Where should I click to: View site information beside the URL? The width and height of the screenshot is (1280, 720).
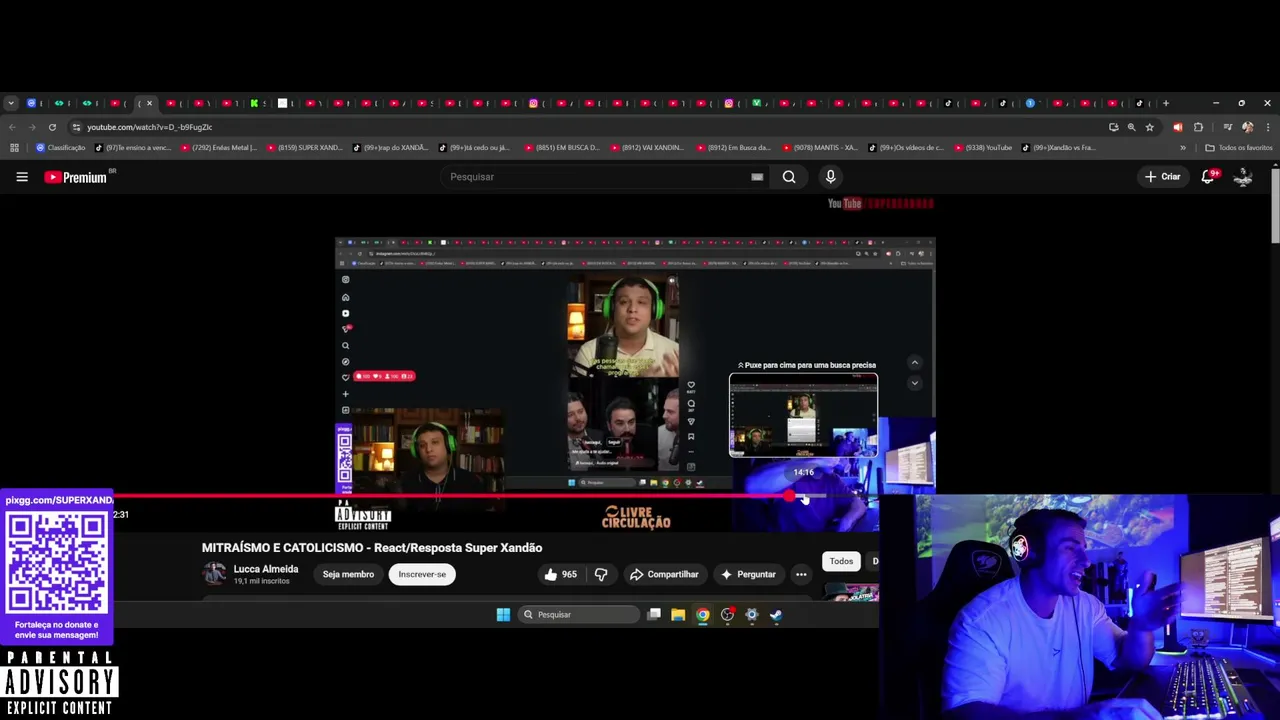pyautogui.click(x=76, y=127)
